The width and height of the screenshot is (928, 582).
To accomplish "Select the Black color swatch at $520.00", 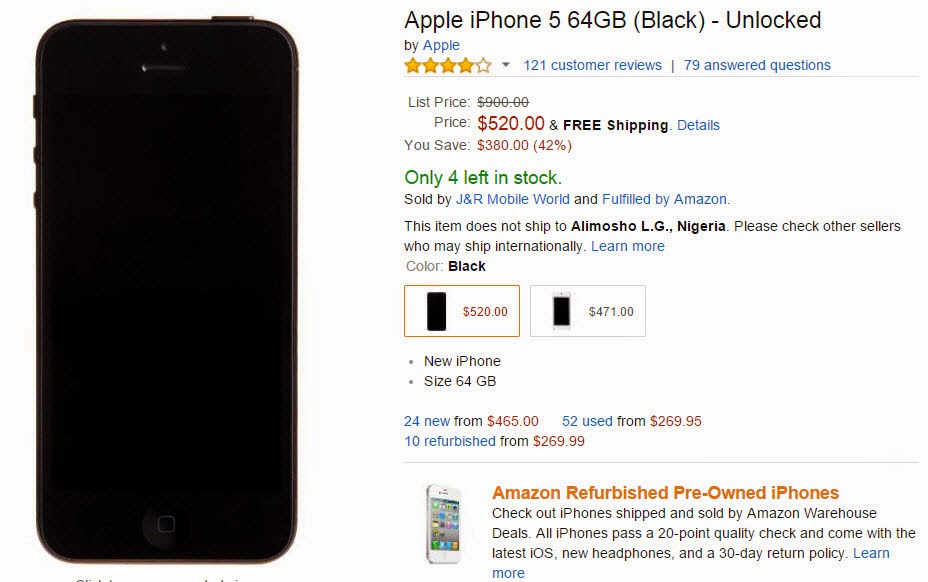I will tap(462, 311).
